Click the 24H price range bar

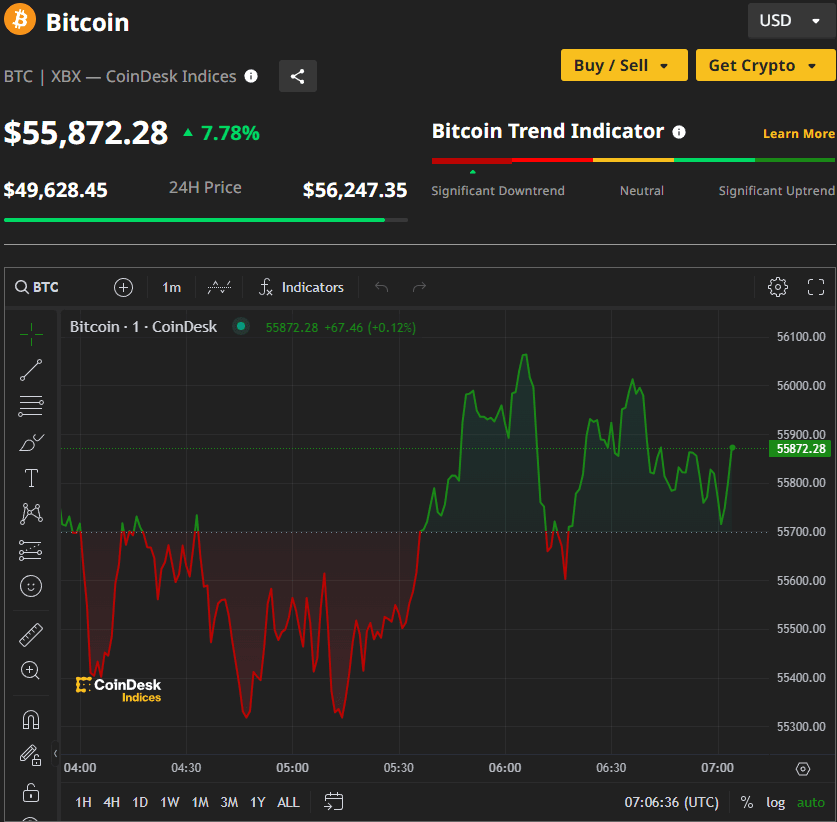206,219
